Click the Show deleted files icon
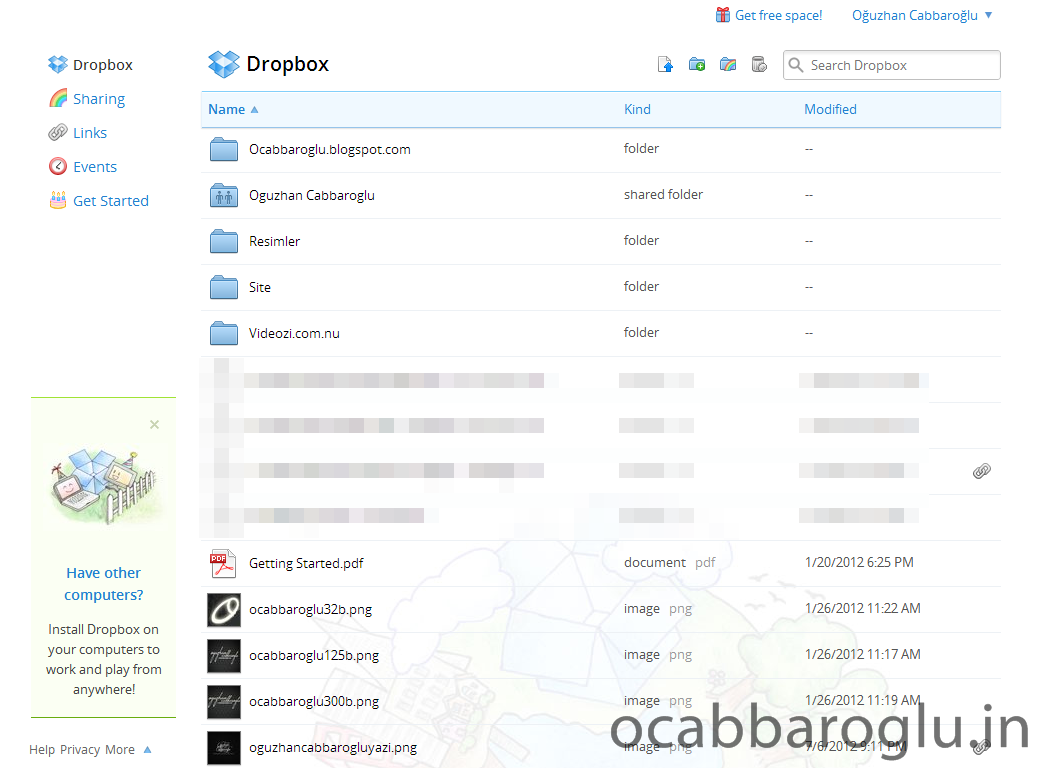The width and height of the screenshot is (1050, 768). tap(759, 65)
